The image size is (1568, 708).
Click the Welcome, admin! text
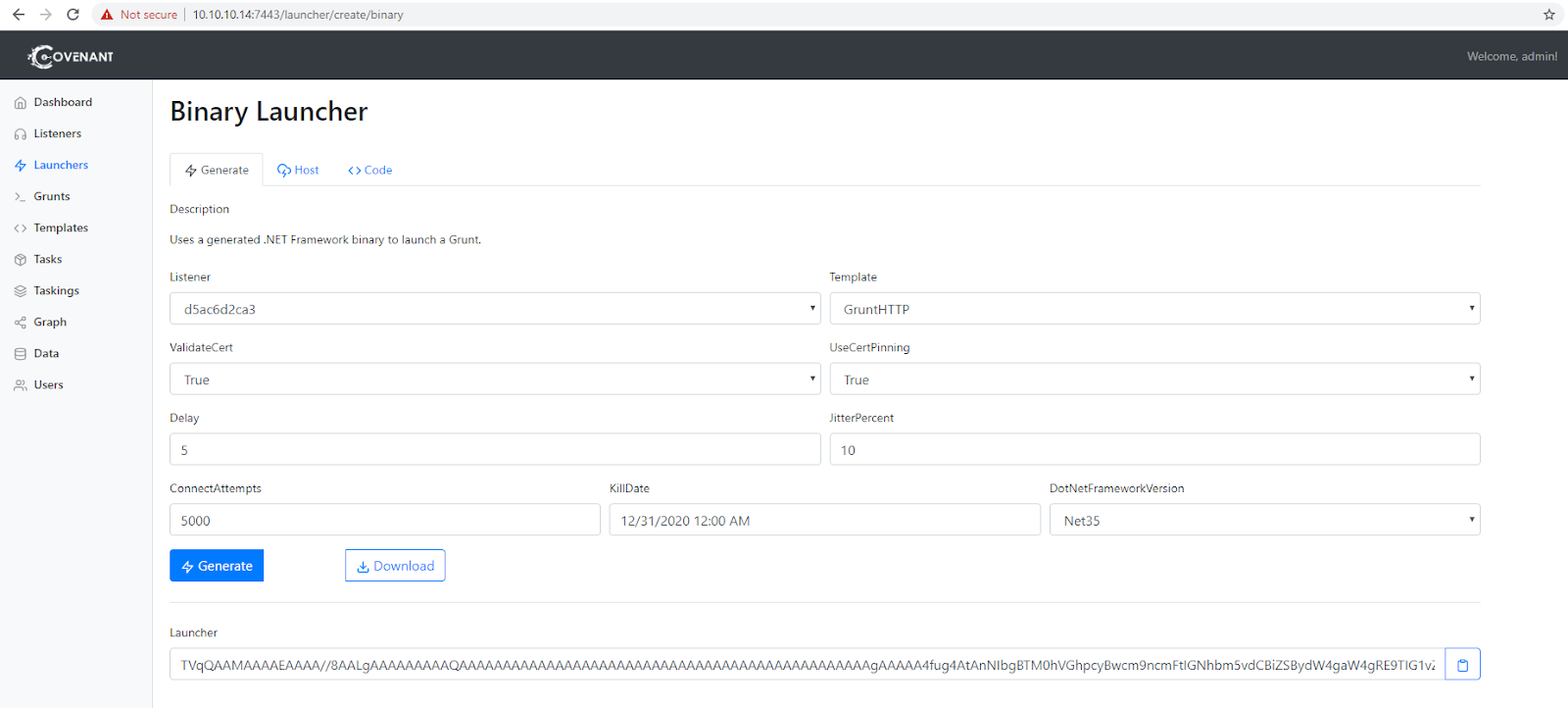coord(1512,57)
